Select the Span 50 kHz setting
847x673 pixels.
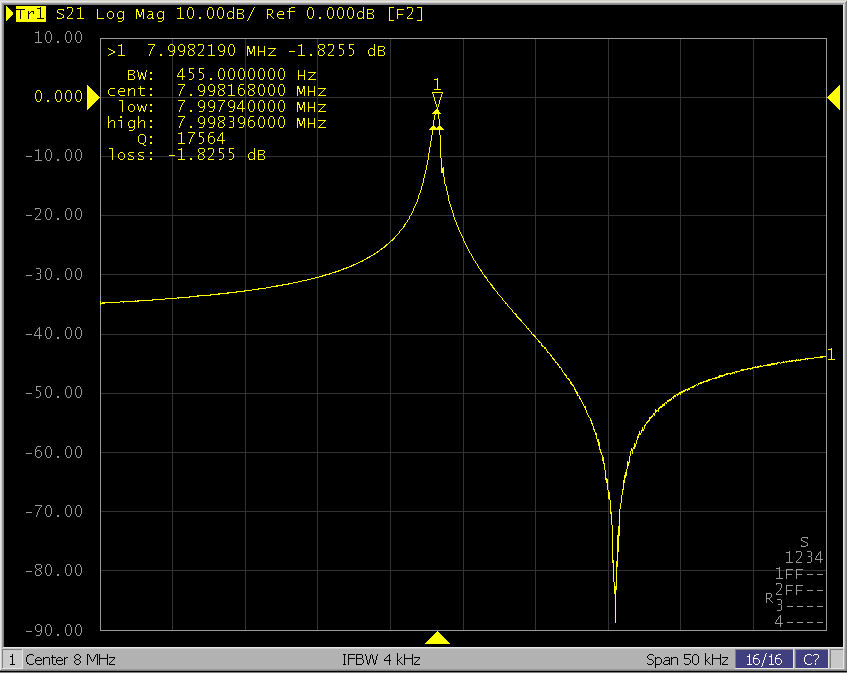pyautogui.click(x=688, y=660)
